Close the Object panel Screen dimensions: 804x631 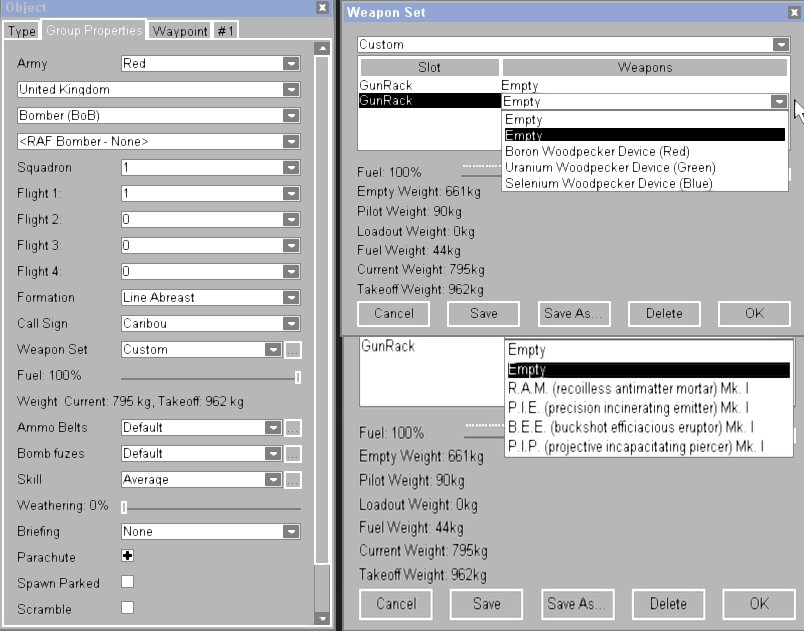click(x=322, y=7)
